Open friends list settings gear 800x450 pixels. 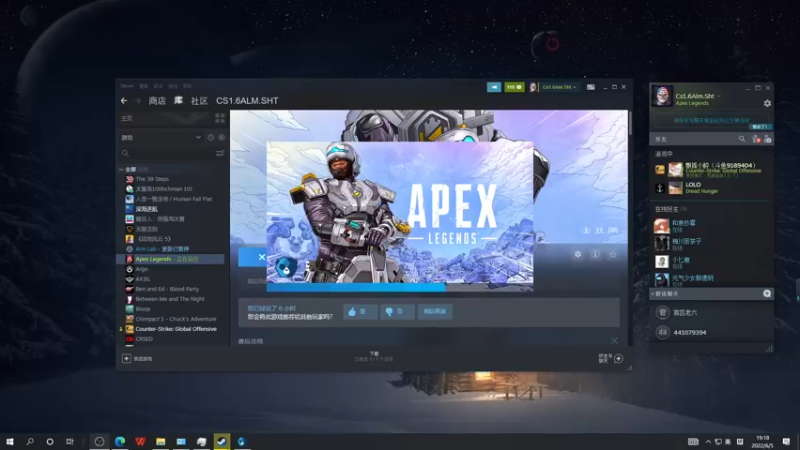(x=767, y=103)
